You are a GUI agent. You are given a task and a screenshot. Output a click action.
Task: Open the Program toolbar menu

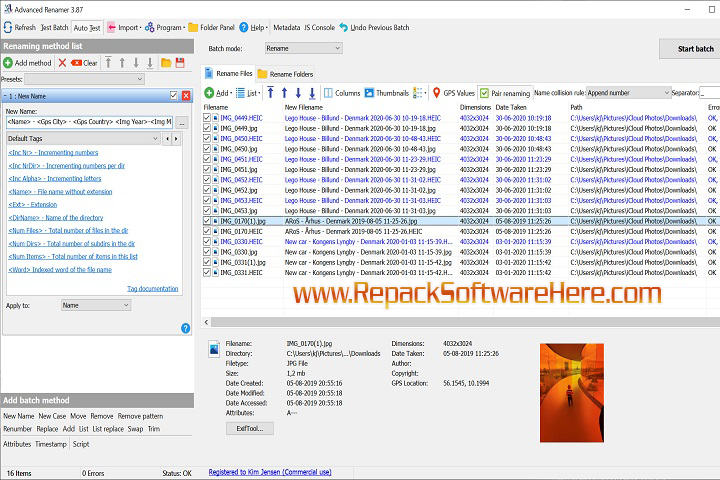click(165, 28)
